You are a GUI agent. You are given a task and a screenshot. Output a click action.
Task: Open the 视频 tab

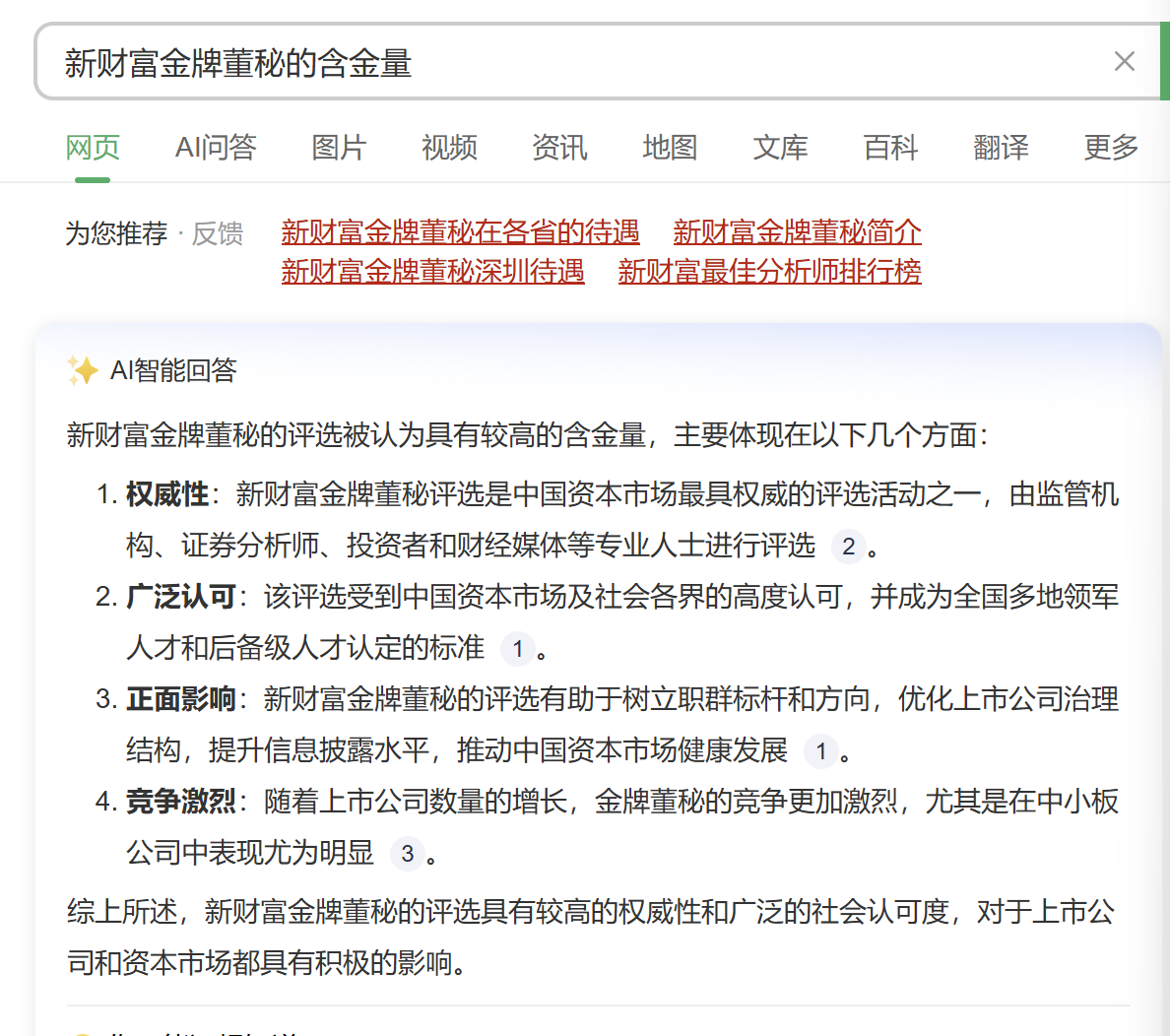[449, 148]
